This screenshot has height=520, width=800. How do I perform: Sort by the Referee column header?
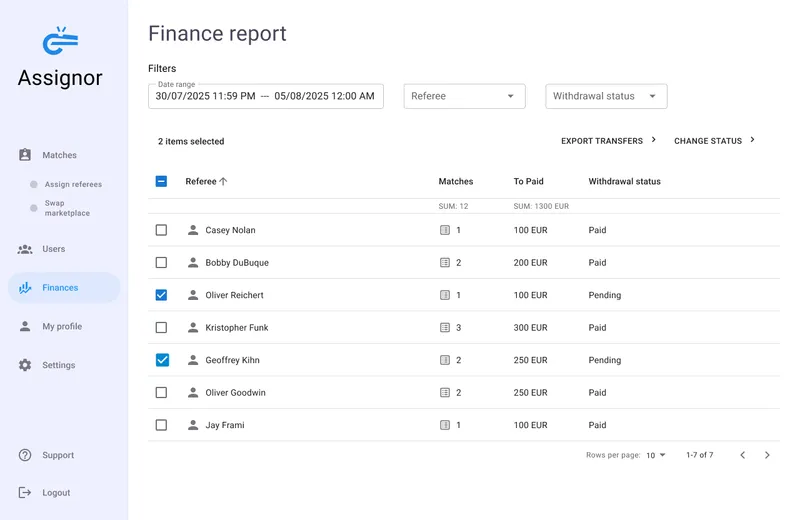pos(201,182)
